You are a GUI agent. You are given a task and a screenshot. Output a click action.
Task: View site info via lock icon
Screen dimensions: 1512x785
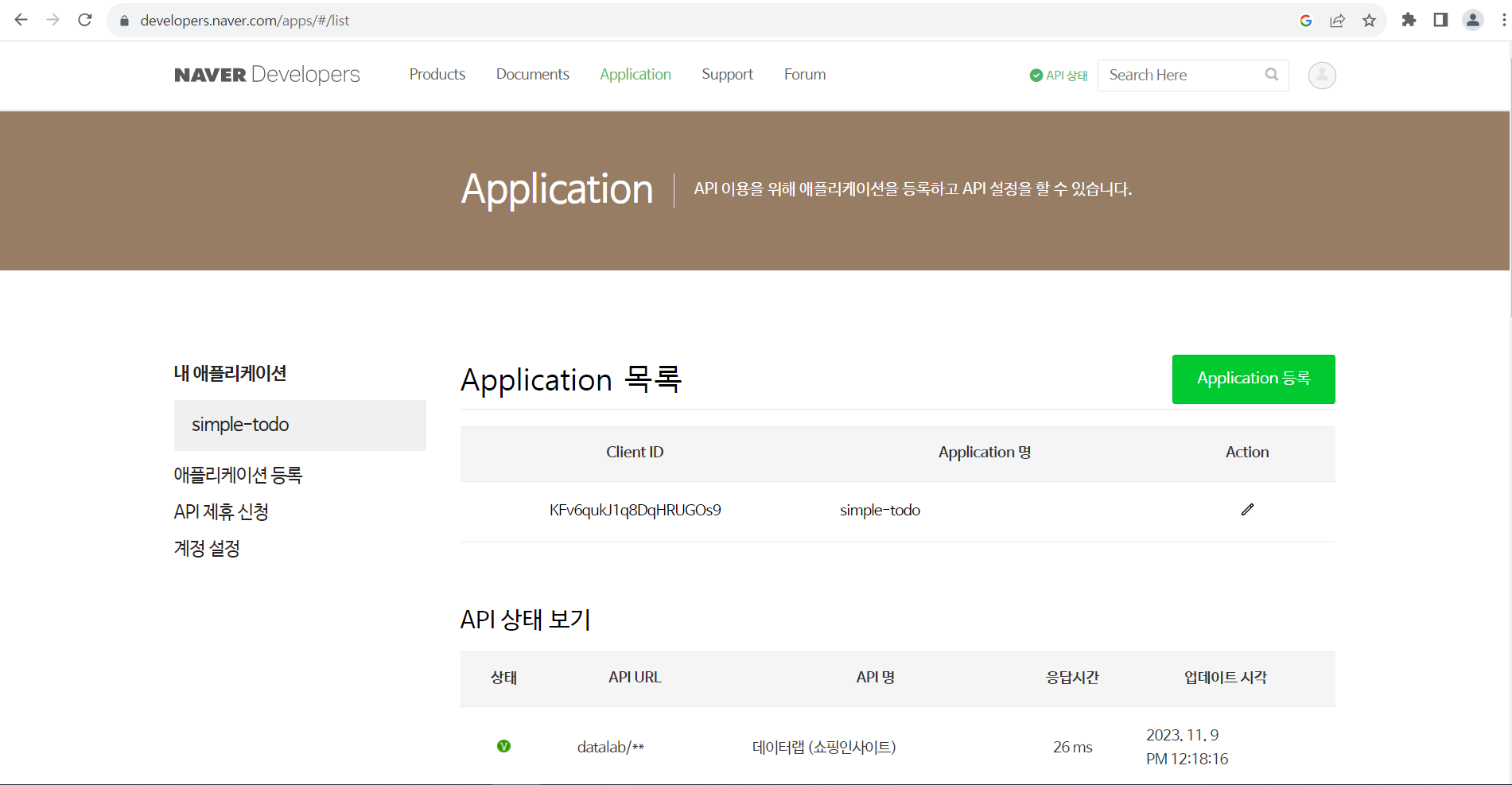click(x=124, y=21)
